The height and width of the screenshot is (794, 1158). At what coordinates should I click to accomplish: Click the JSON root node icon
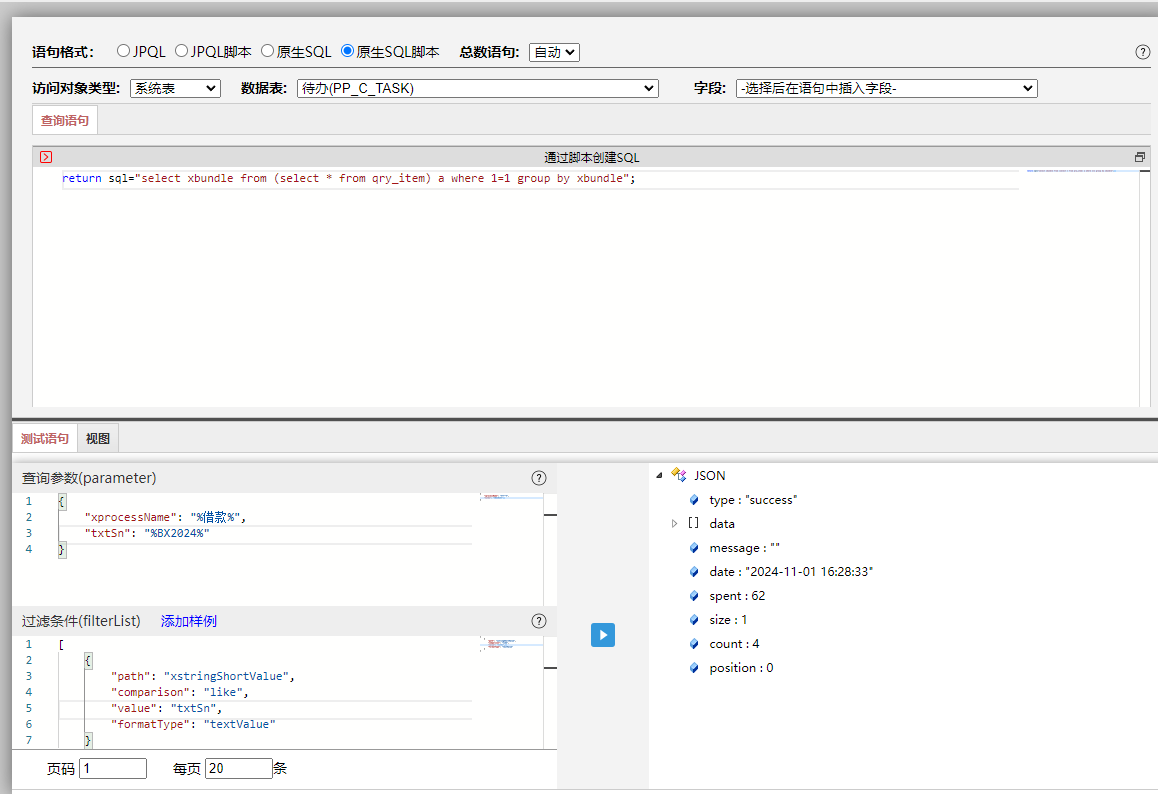tap(678, 476)
